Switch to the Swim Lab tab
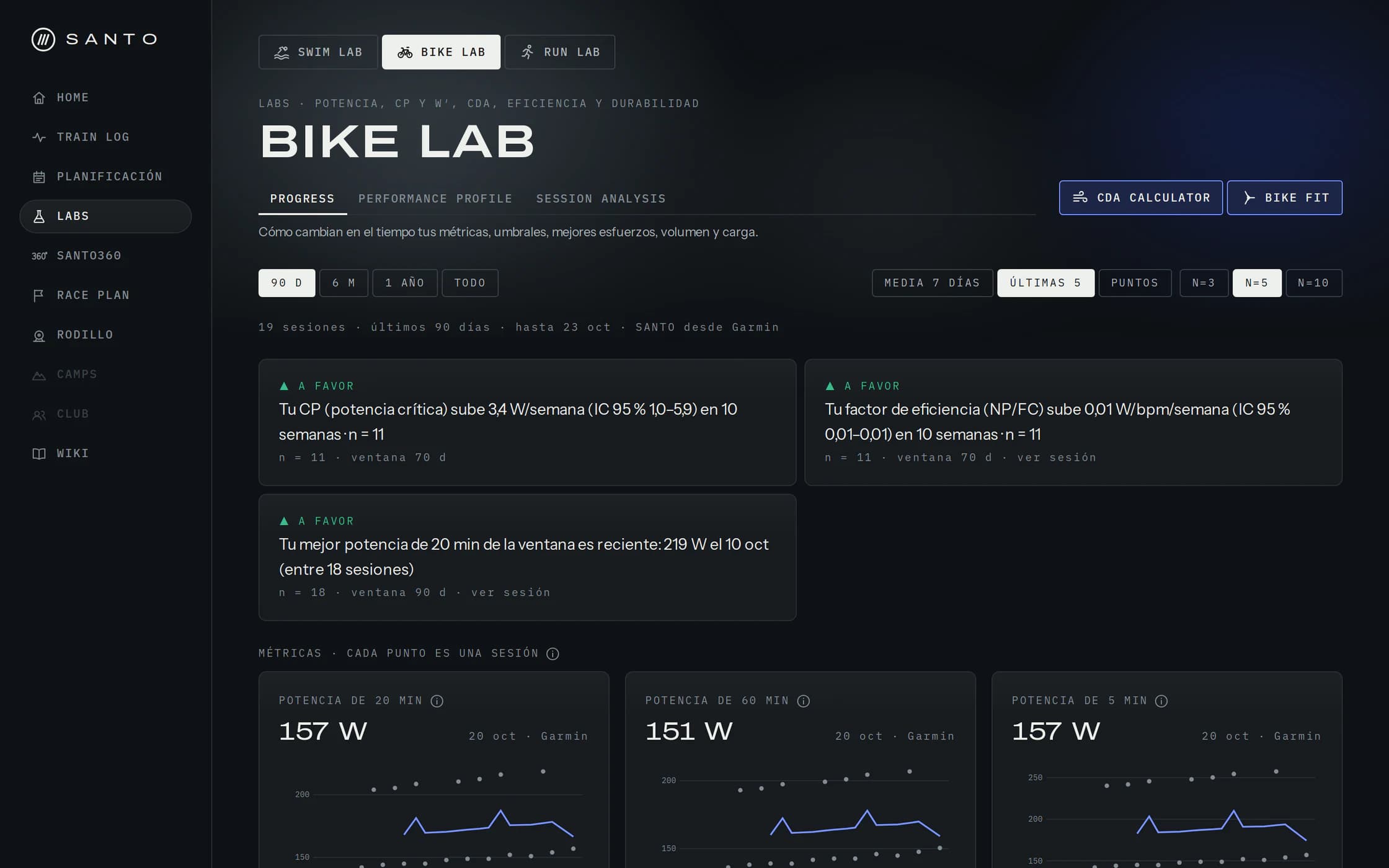This screenshot has width=1389, height=868. tap(318, 52)
